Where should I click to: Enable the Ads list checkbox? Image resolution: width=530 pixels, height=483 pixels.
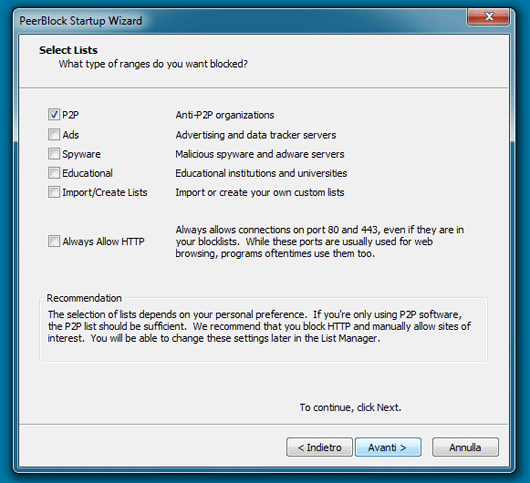click(54, 134)
